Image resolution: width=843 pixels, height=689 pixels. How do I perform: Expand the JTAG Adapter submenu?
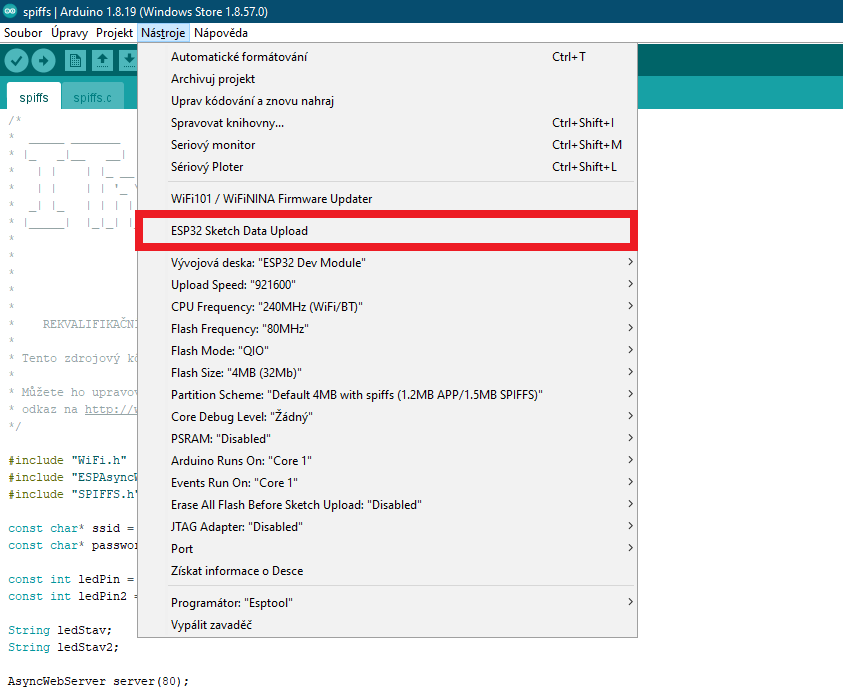click(x=387, y=527)
